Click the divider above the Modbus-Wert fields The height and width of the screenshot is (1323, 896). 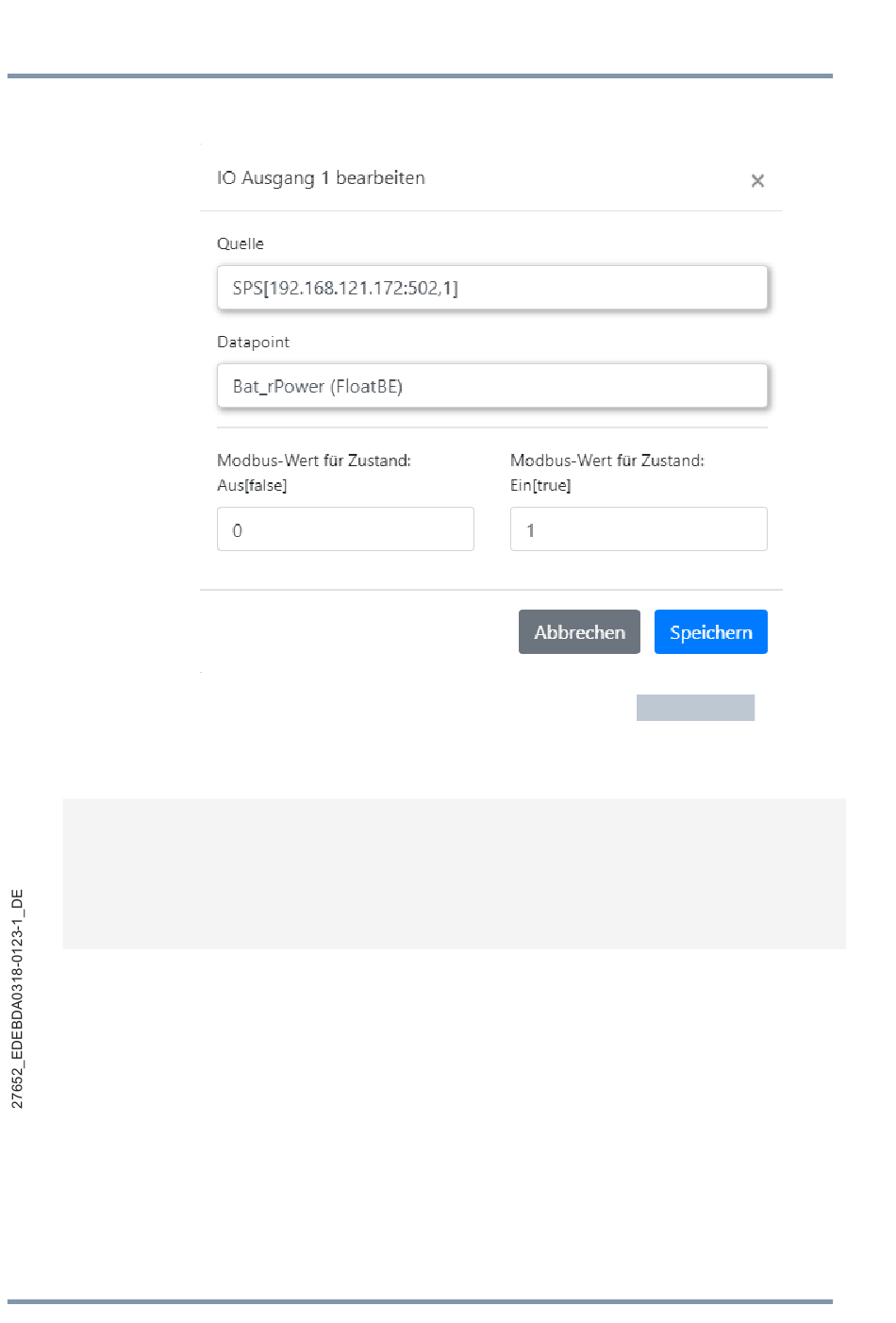pos(492,427)
